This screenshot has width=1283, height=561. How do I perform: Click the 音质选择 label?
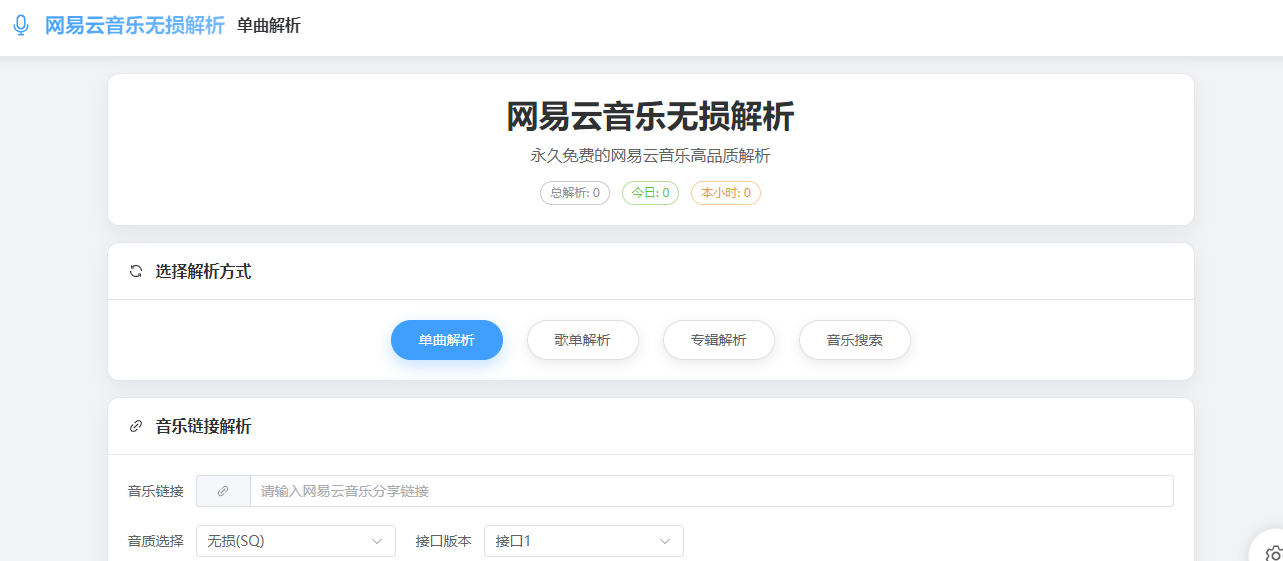(156, 541)
